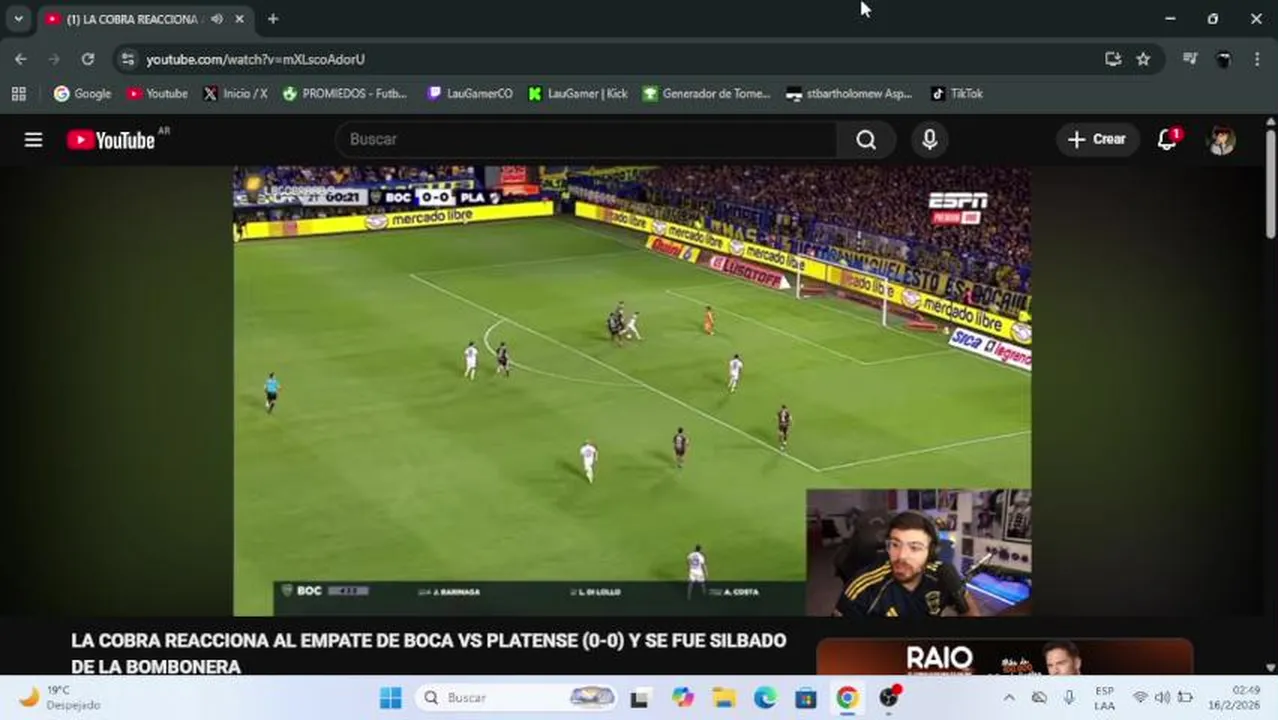Viewport: 1278px width, 720px height.
Task: Open a new browser tab
Action: coord(273,19)
